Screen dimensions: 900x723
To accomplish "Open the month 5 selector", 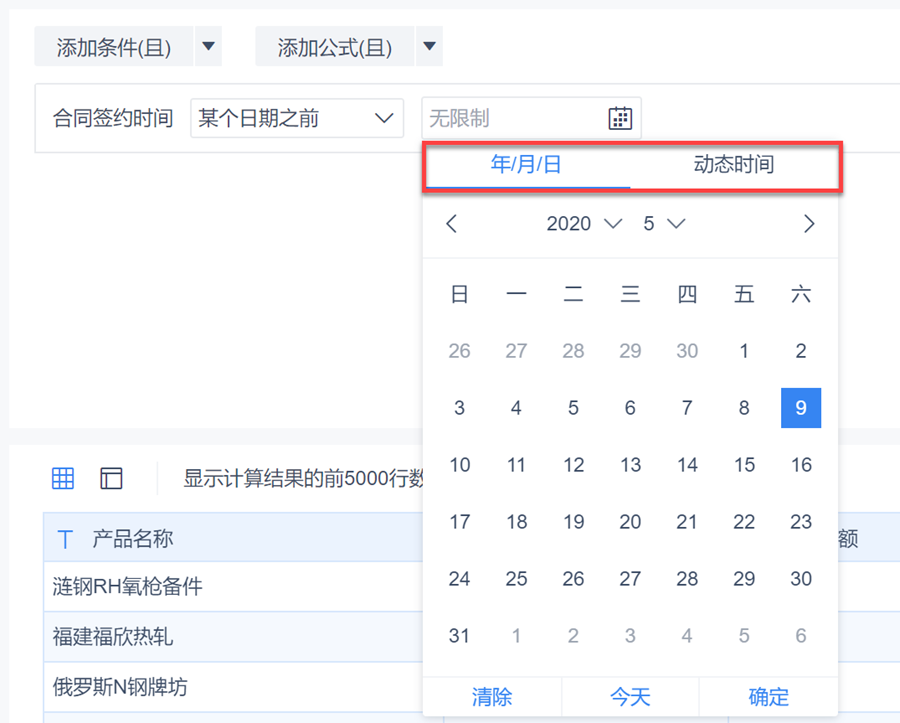I will coord(664,224).
